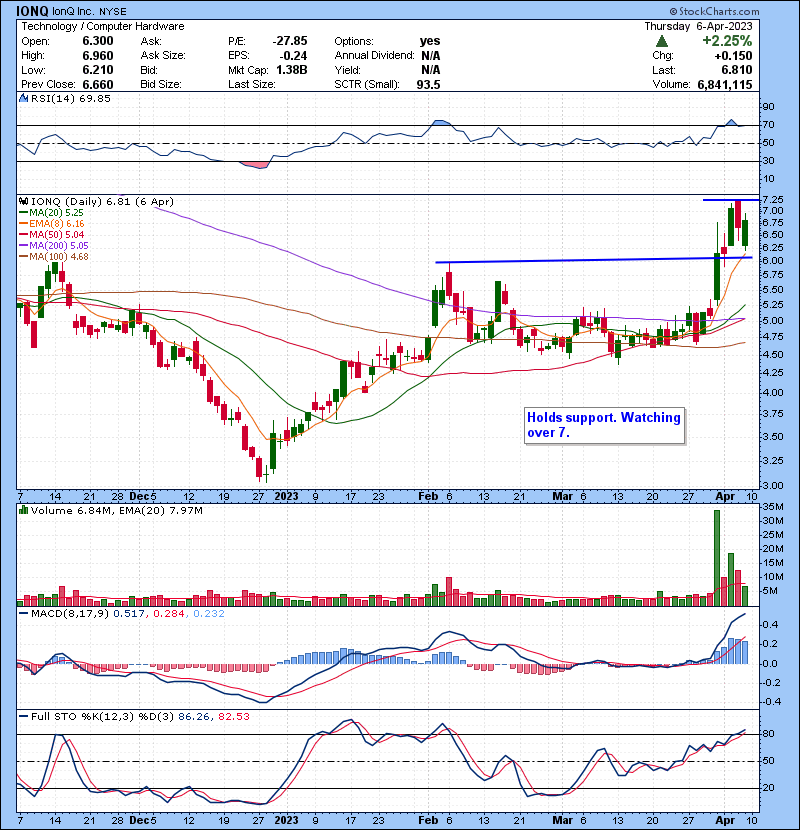Click the Ask Size label
The width and height of the screenshot is (800, 830).
coord(163,56)
